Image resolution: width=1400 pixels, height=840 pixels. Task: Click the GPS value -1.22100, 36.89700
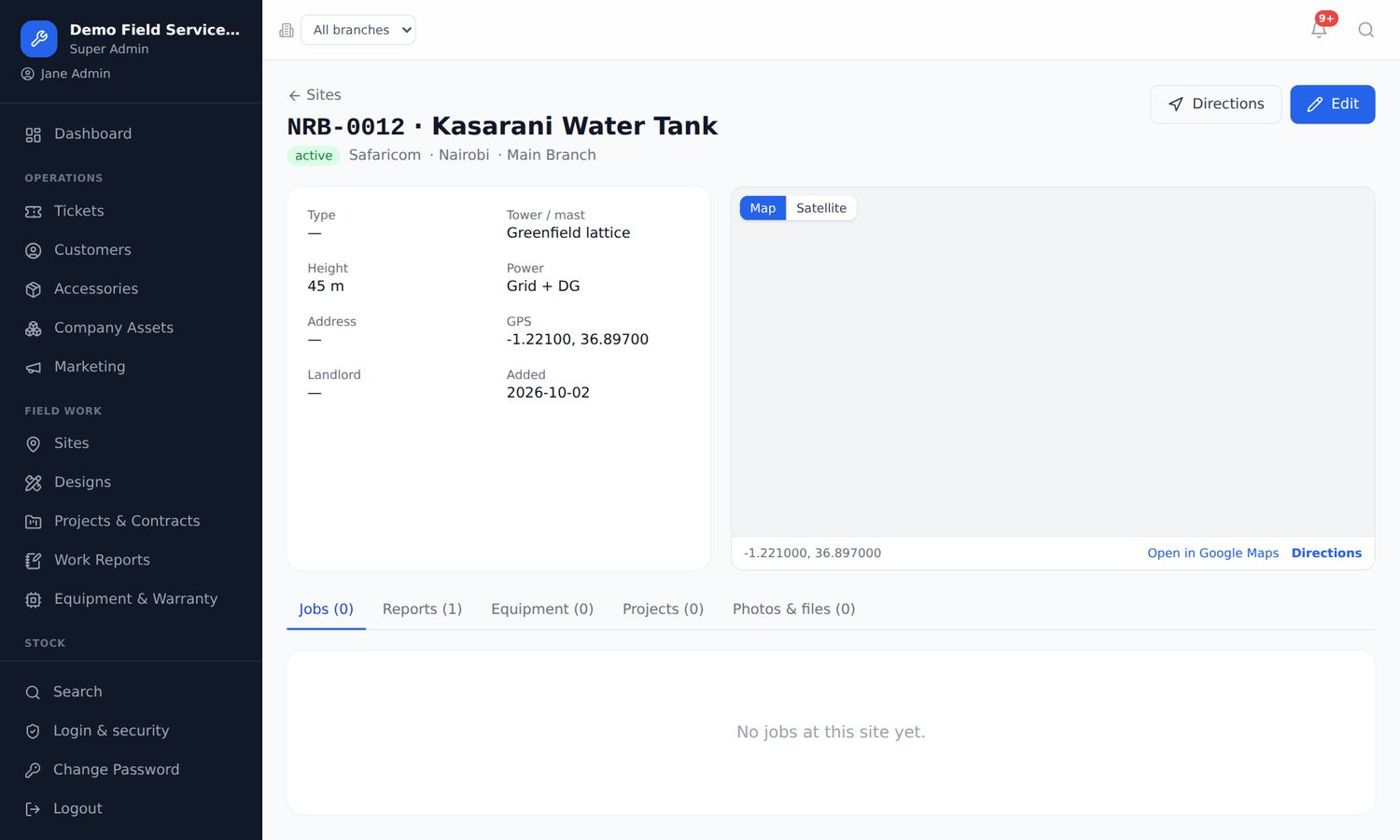(x=577, y=340)
